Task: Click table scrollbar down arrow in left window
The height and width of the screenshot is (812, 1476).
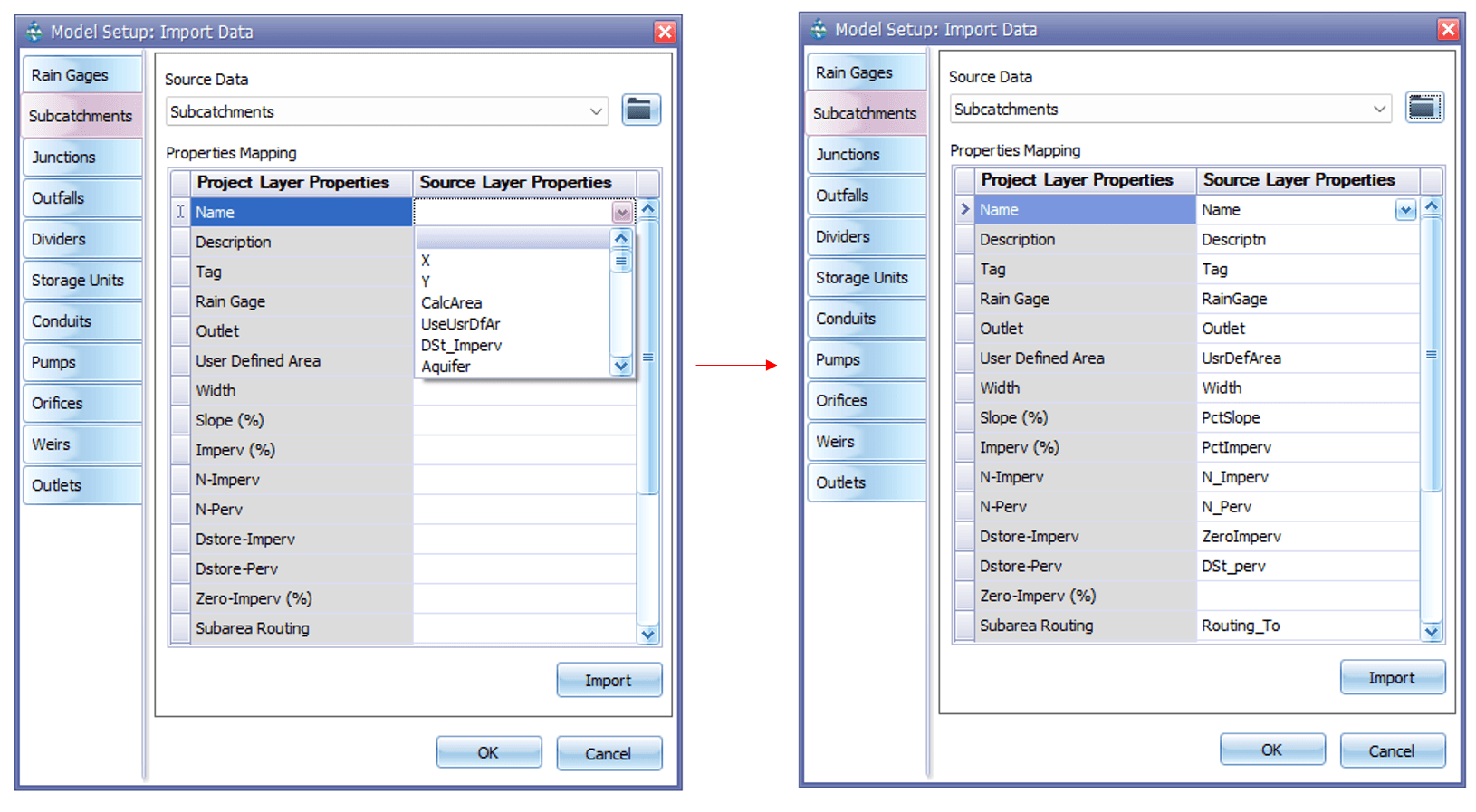Action: coord(648,635)
